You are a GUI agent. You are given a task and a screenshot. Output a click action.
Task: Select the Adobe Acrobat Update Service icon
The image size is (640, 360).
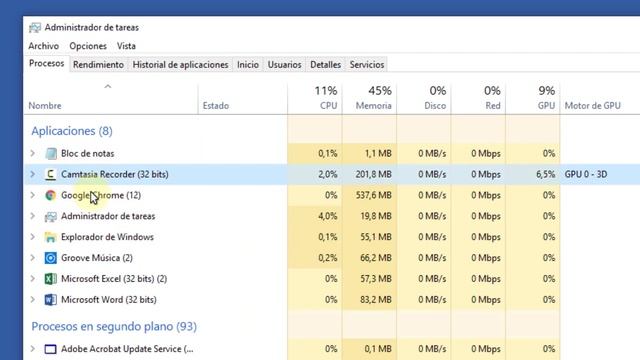coord(51,349)
